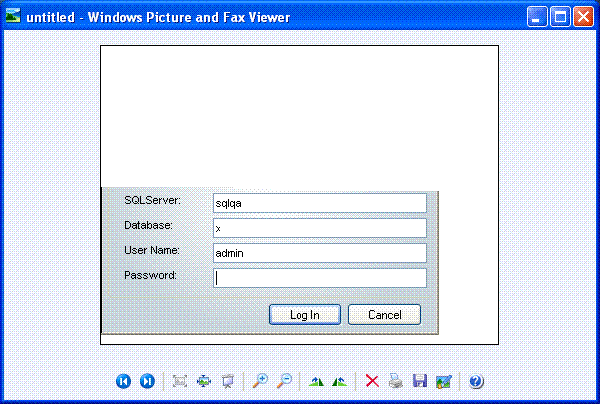This screenshot has width=600, height=404.
Task: Zoom in with the magnifier plus icon
Action: coord(260,381)
